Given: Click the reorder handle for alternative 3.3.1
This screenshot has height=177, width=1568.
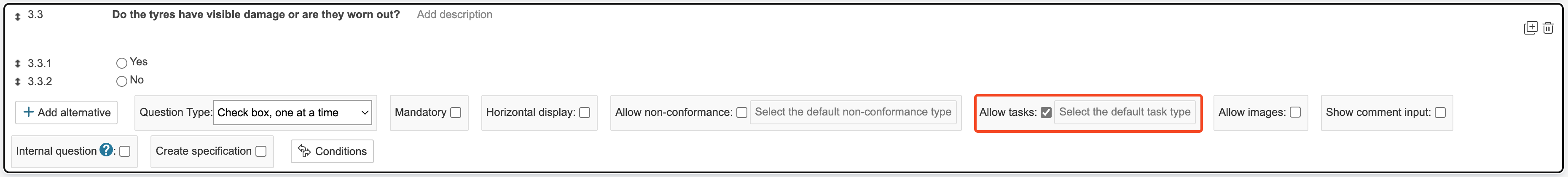Looking at the screenshot, I should [x=18, y=64].
